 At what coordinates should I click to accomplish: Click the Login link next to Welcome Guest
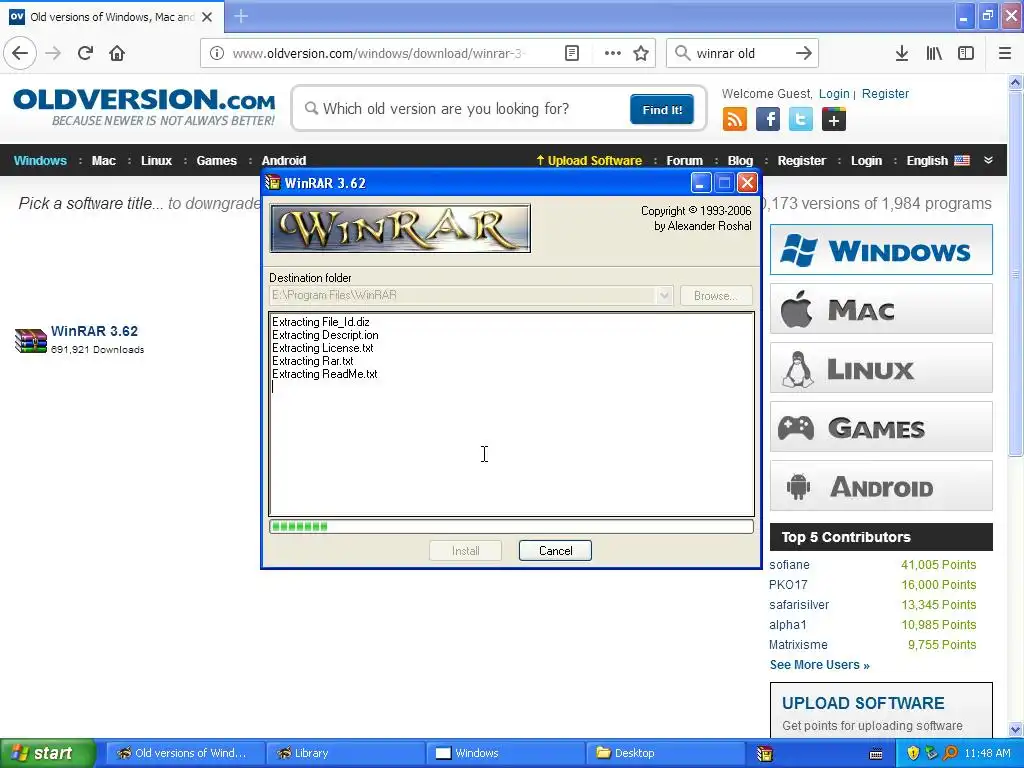(834, 93)
